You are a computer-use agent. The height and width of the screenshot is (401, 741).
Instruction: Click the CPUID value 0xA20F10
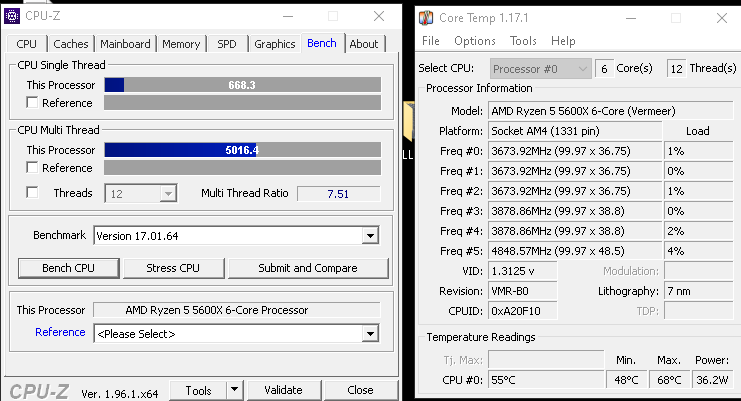(522, 311)
